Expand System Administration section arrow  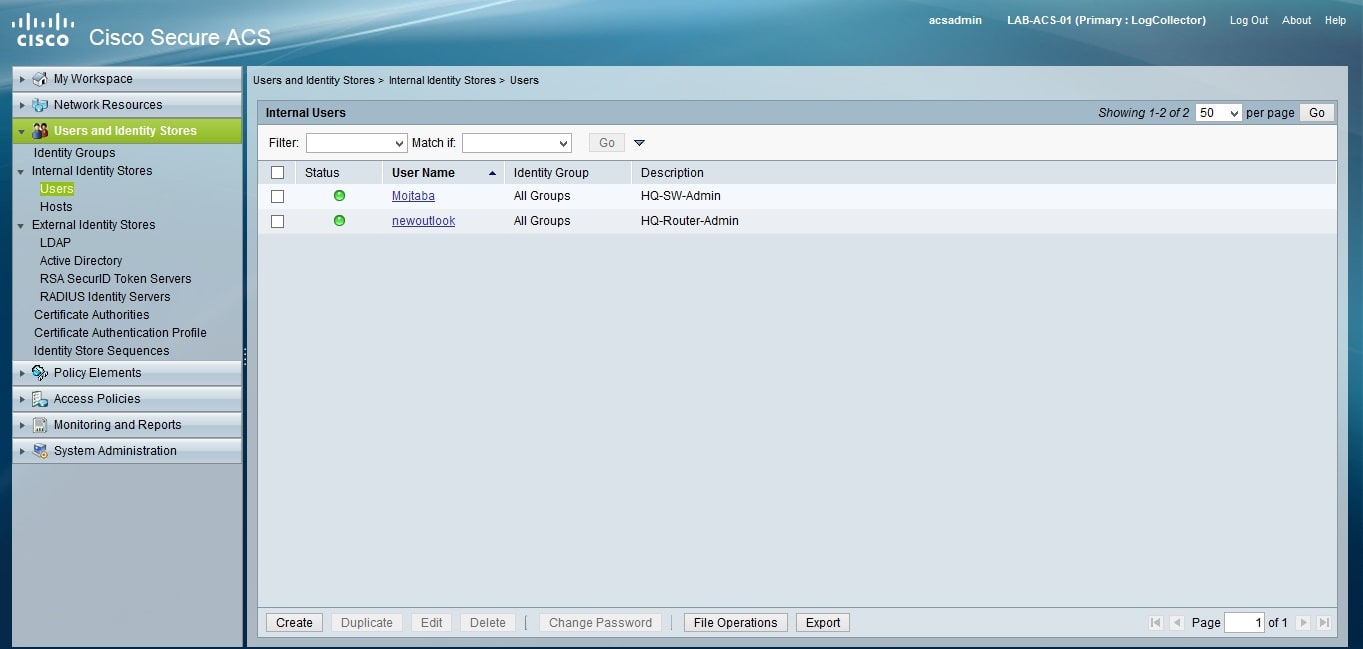click(22, 451)
